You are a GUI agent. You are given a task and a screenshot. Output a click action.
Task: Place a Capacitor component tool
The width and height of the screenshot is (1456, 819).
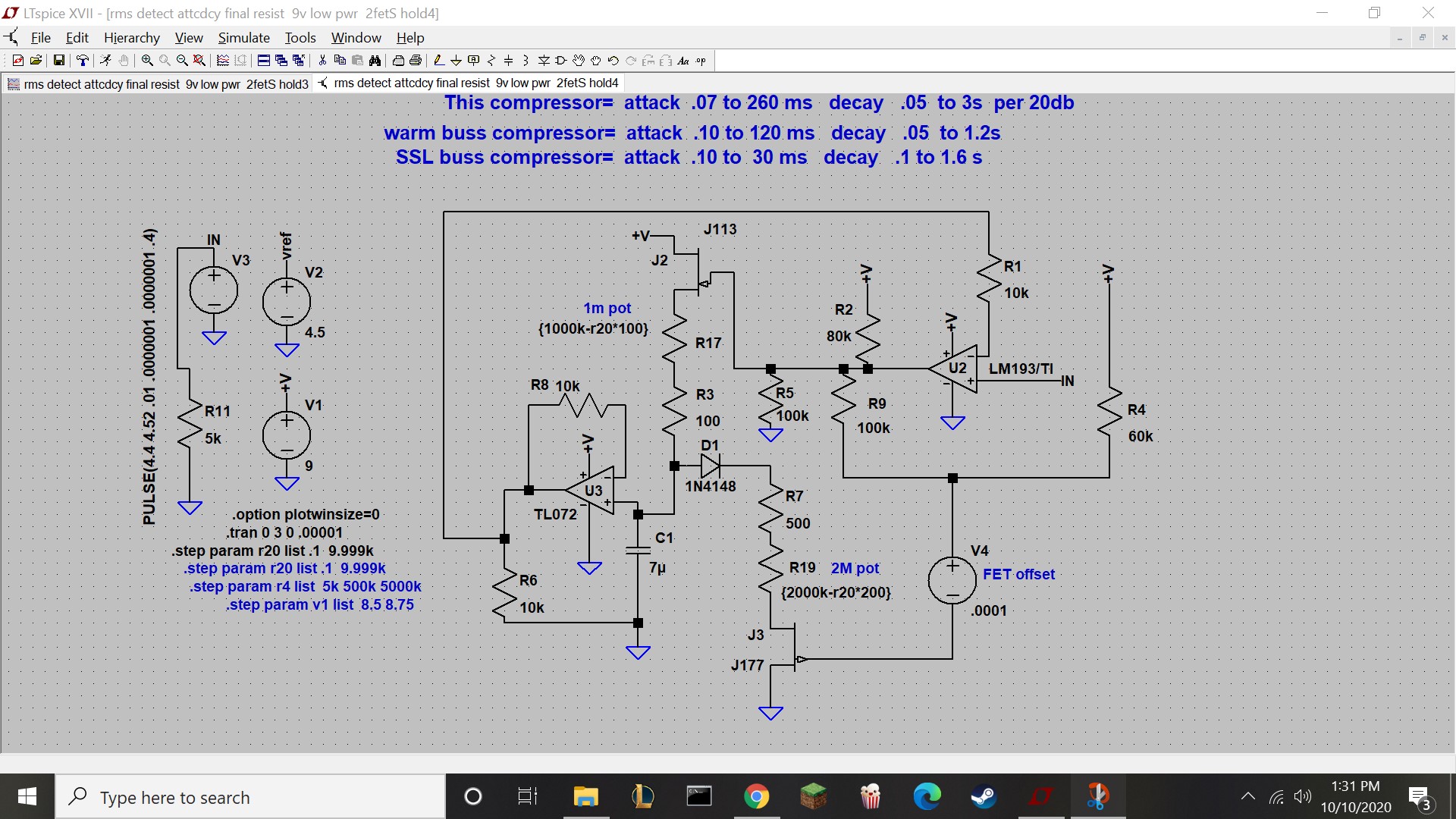(x=509, y=61)
